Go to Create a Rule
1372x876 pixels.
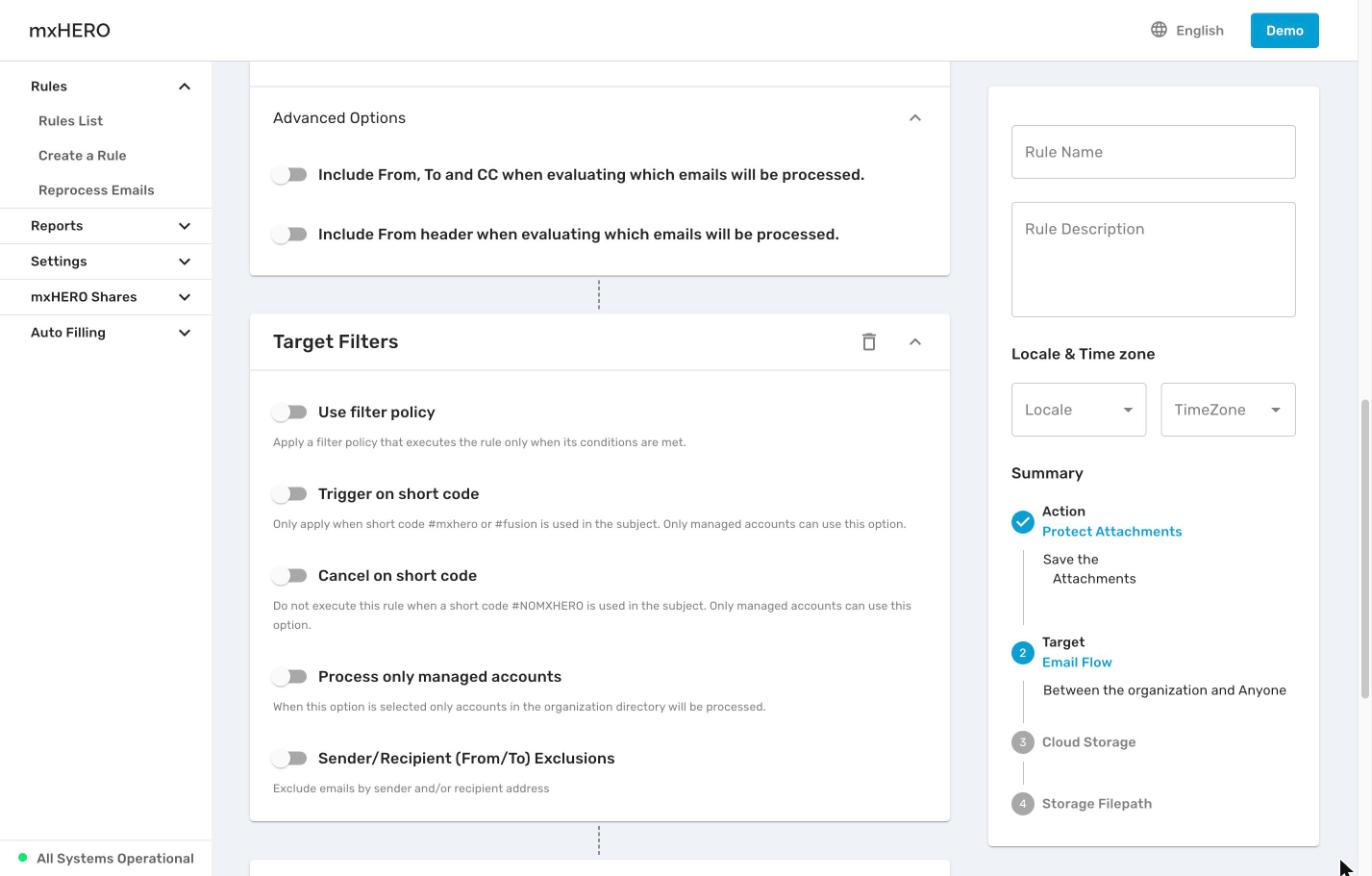82,156
